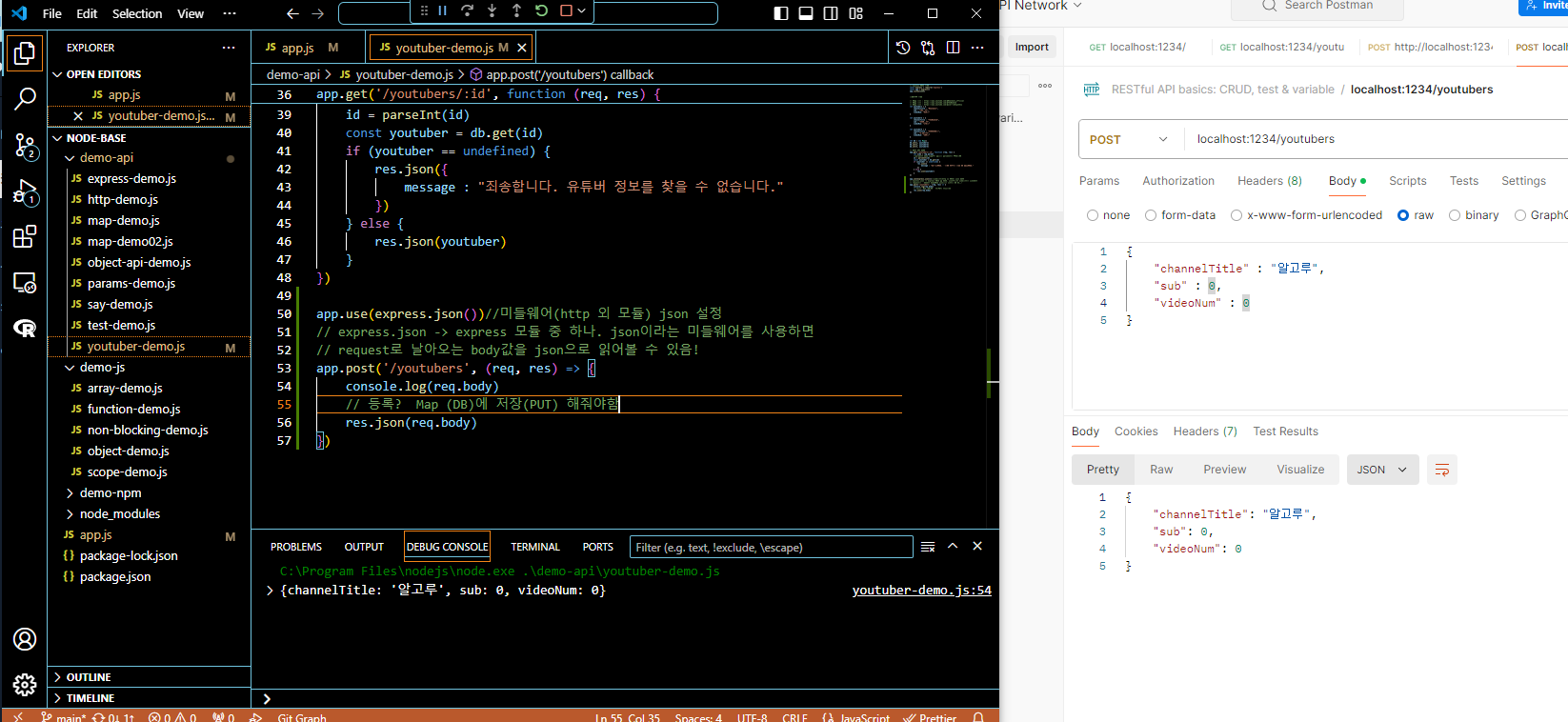1568x722 pixels.
Task: Split the editor right
Action: click(953, 48)
